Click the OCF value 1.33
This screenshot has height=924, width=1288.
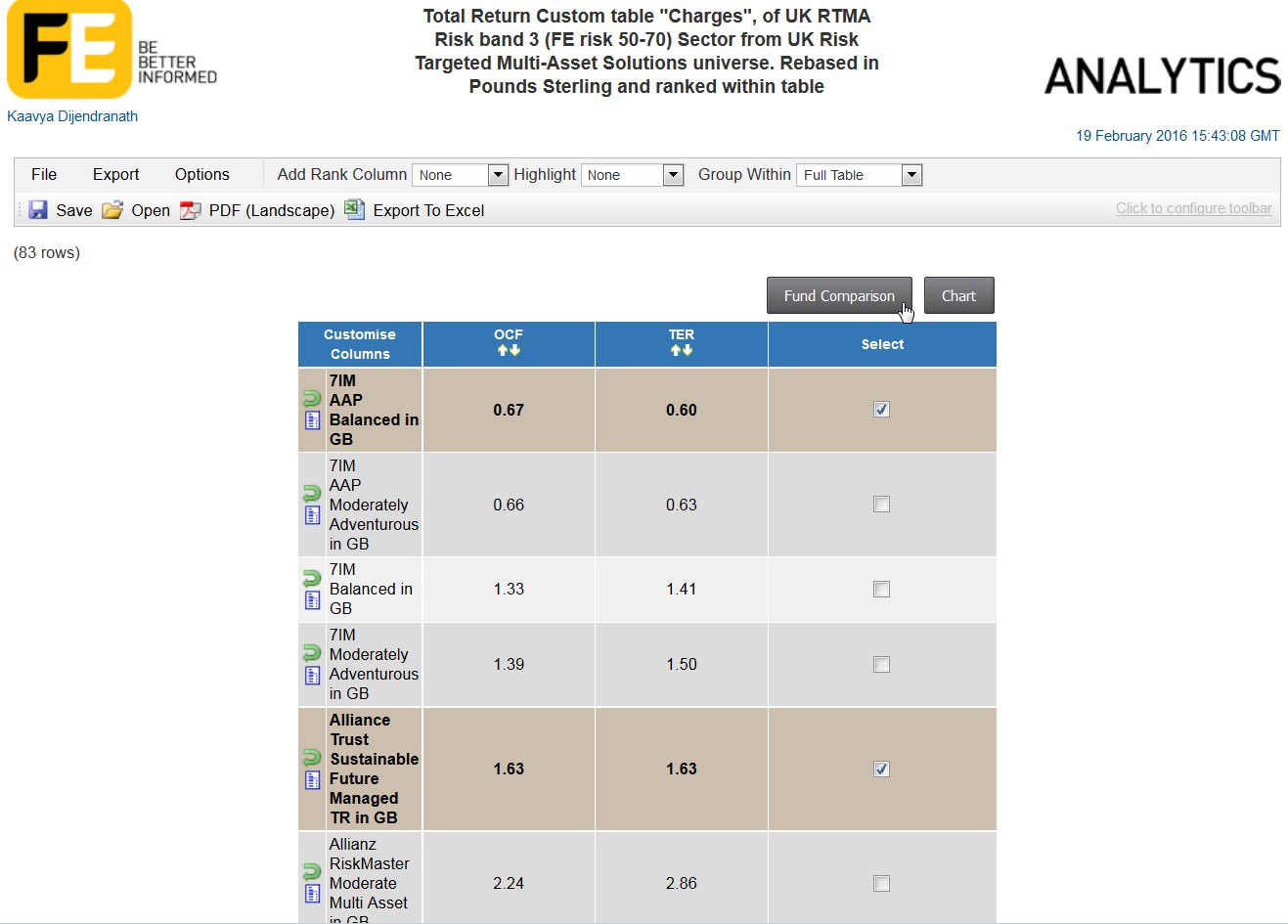(509, 589)
